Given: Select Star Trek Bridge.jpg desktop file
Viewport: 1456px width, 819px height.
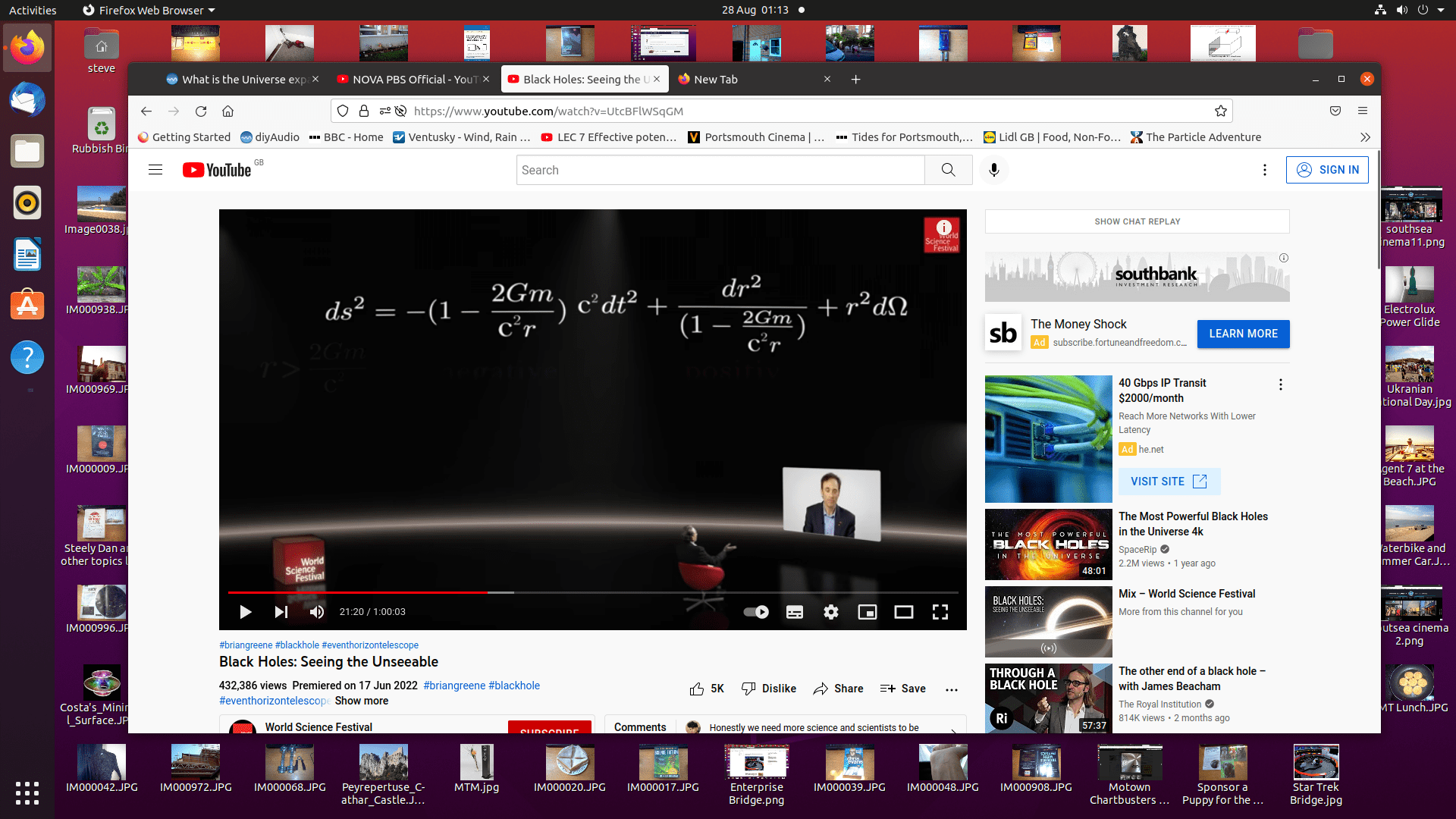Looking at the screenshot, I should coord(1316,774).
